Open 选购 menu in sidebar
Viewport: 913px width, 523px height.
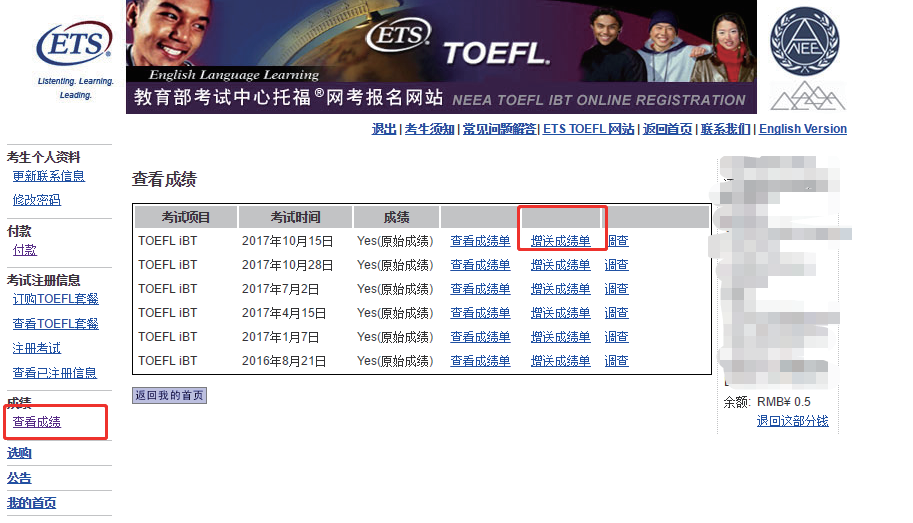(19, 453)
